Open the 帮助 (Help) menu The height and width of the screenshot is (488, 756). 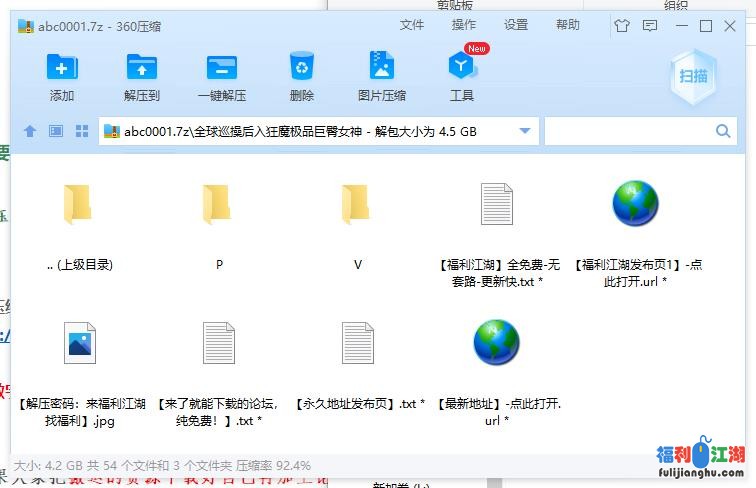568,25
